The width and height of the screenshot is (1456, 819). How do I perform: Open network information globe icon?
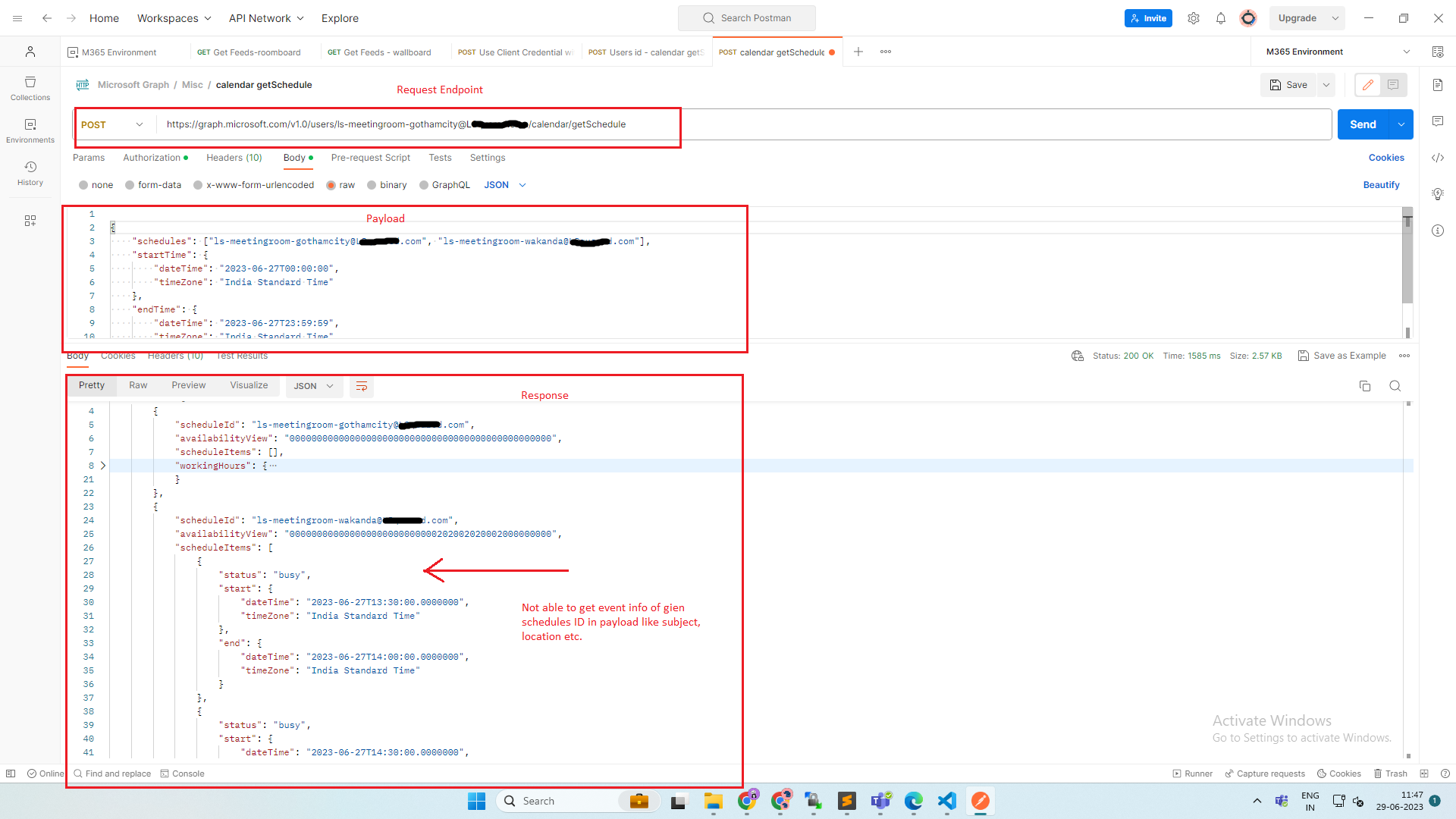tap(1078, 356)
